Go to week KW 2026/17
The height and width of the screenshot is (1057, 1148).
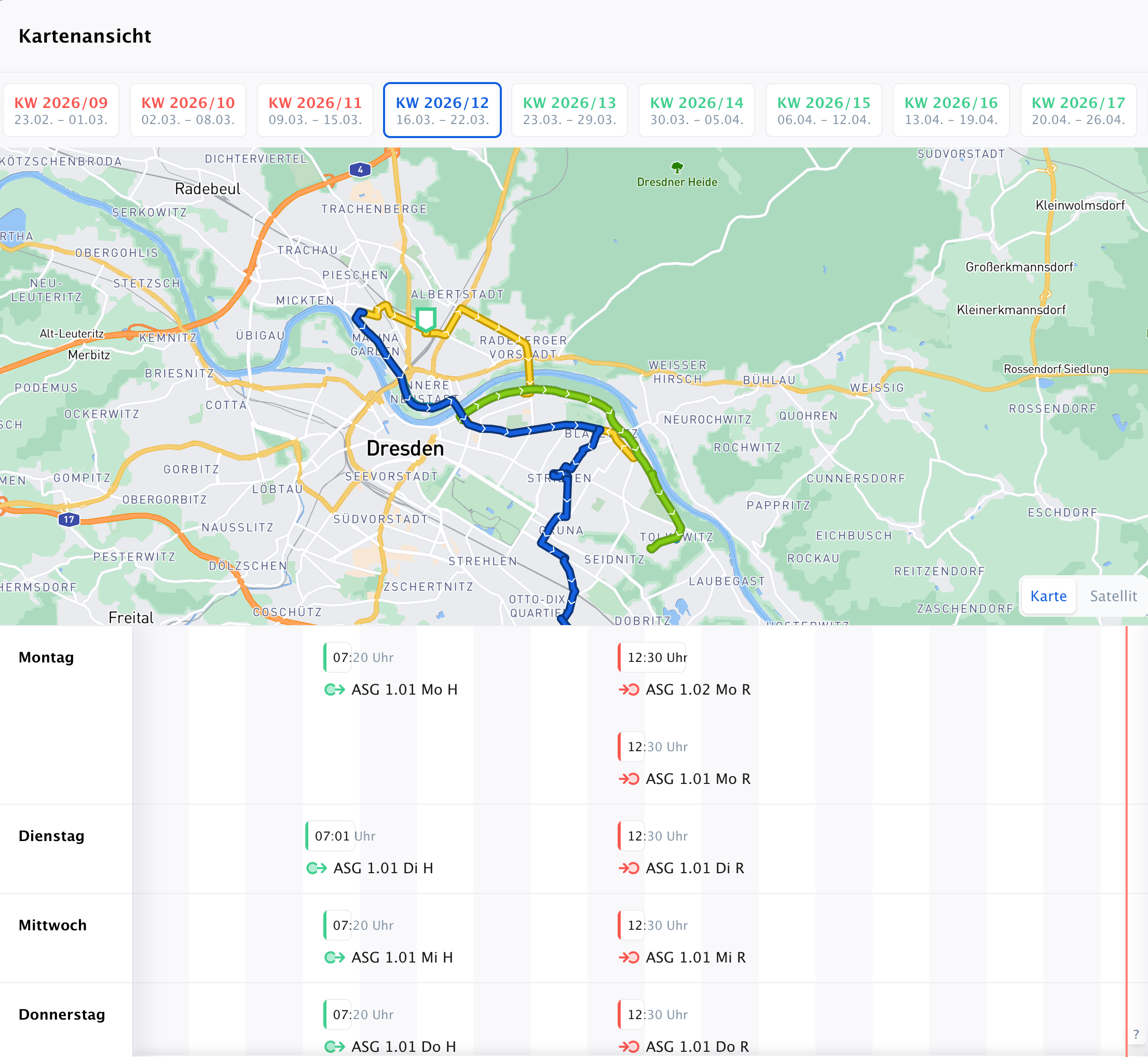[x=1078, y=111]
